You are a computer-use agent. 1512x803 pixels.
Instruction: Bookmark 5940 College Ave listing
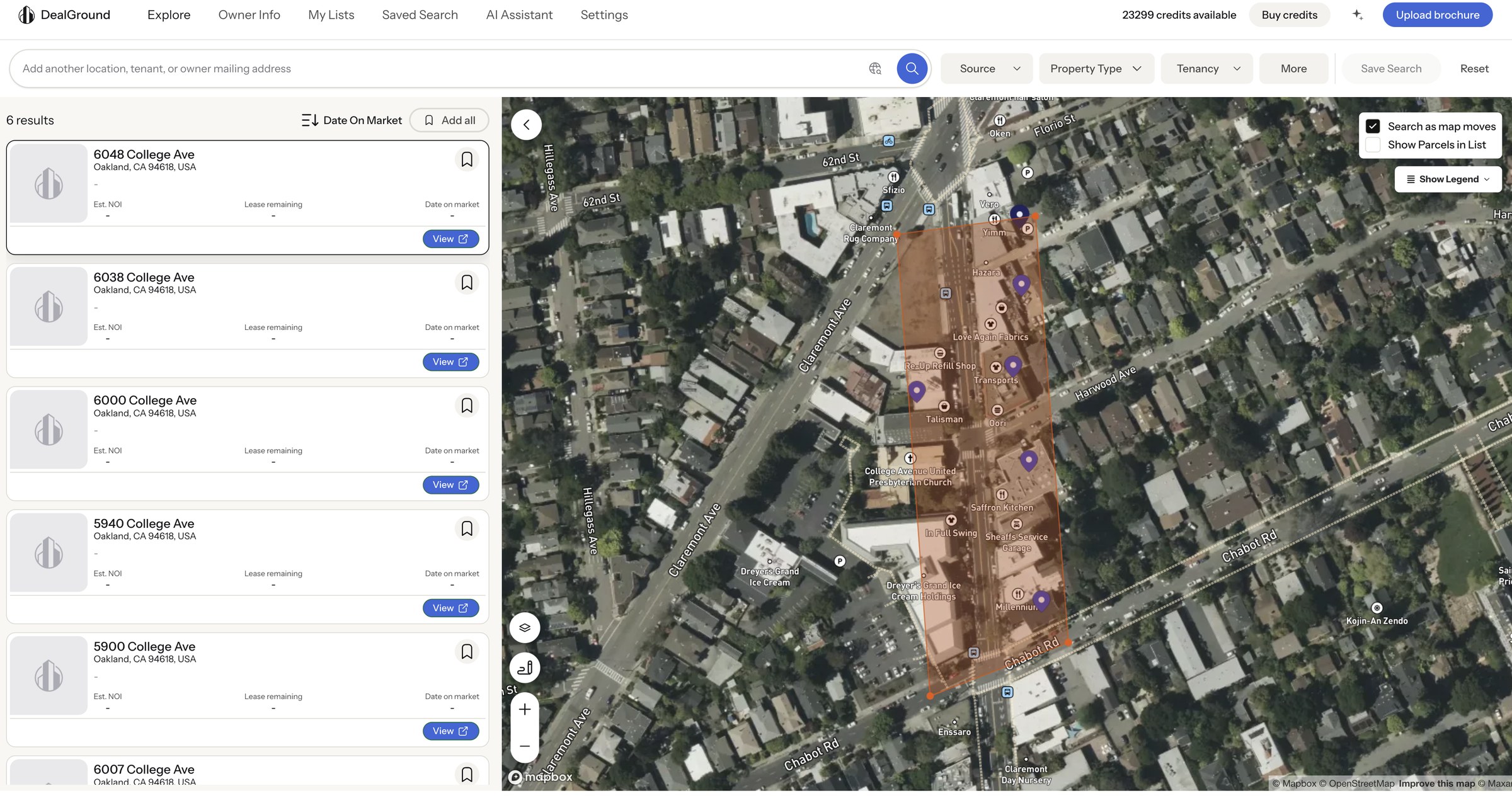pos(467,528)
